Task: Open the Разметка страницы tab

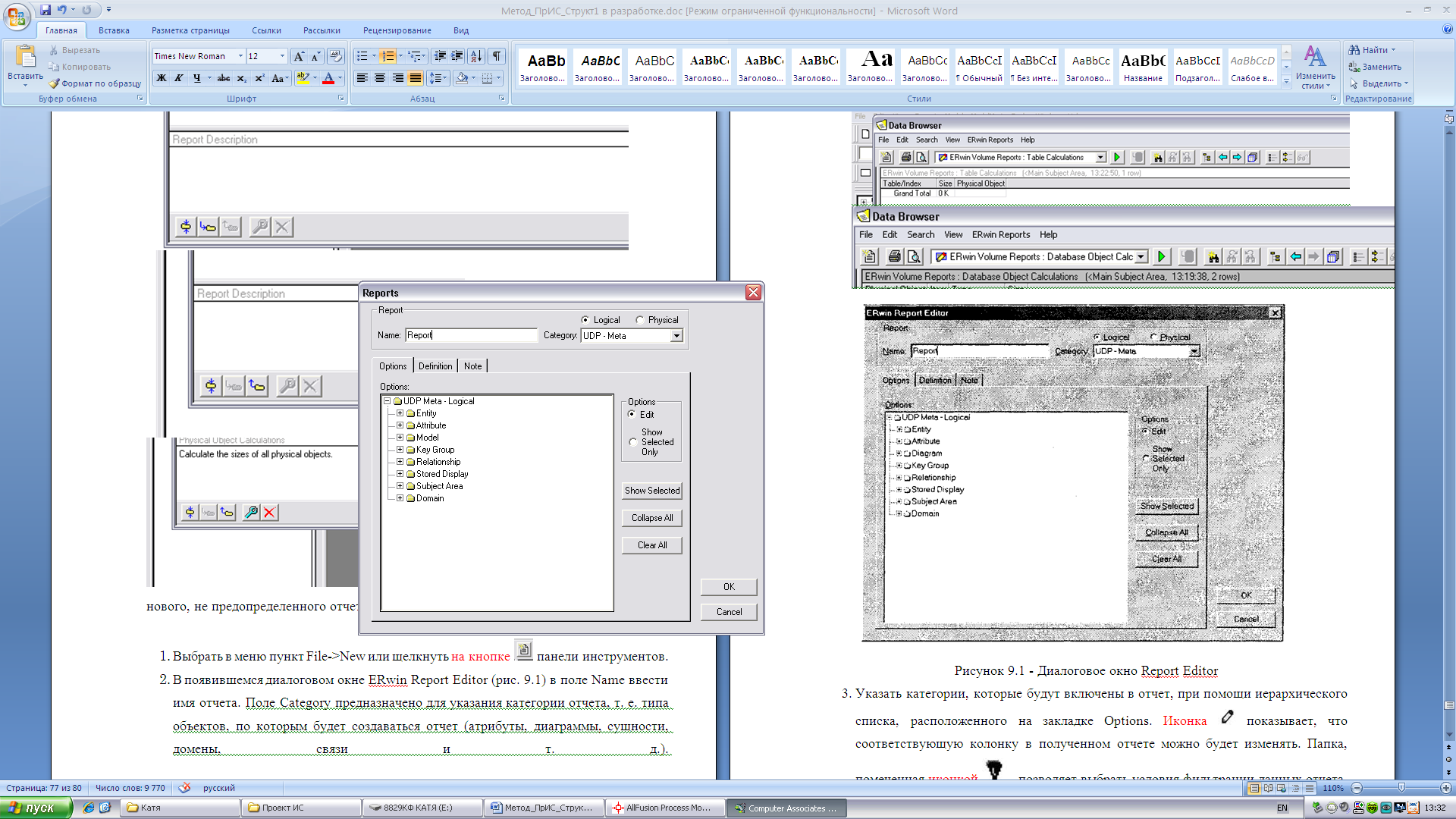Action: coord(190,30)
